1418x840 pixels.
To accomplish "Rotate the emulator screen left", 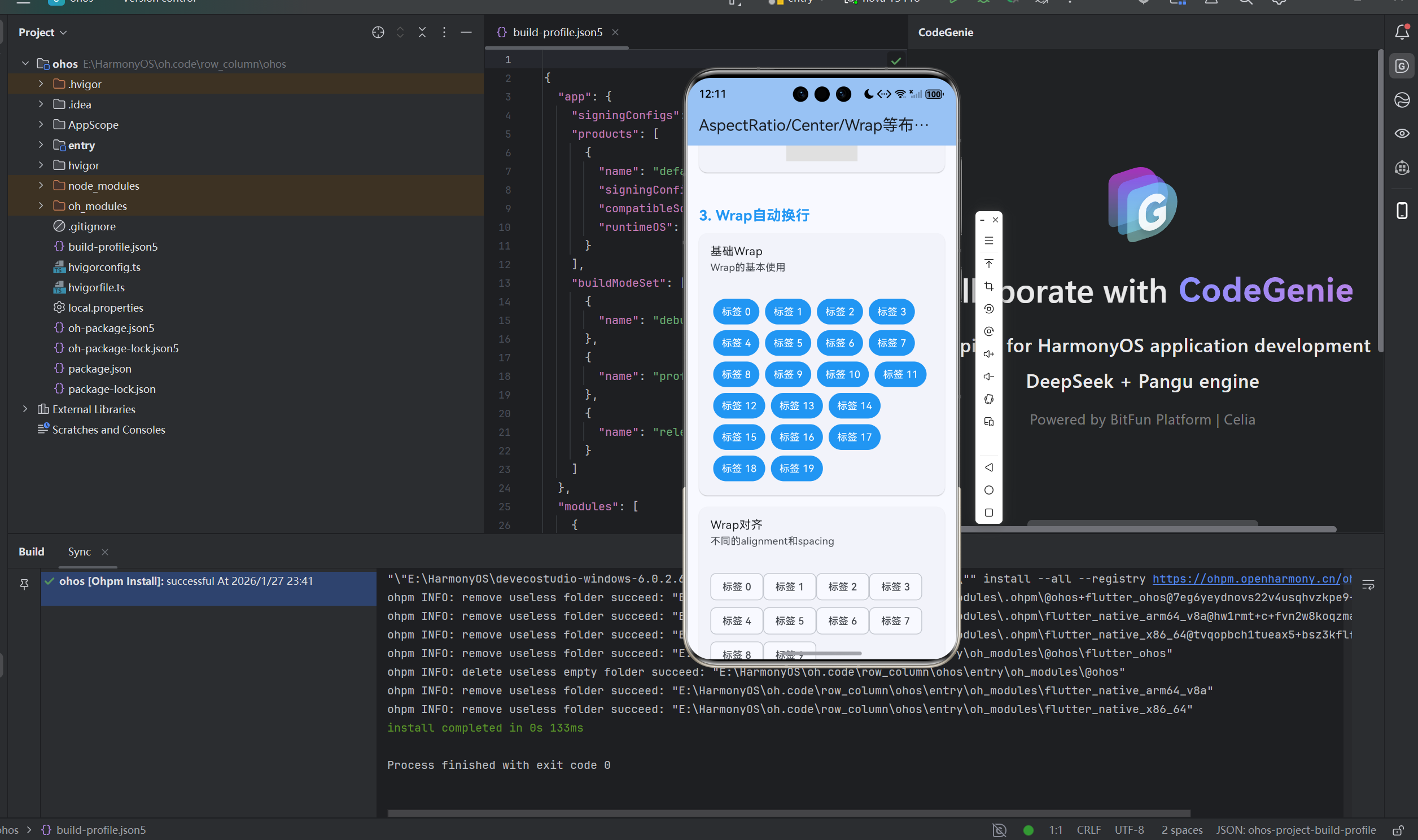I will coord(988,309).
